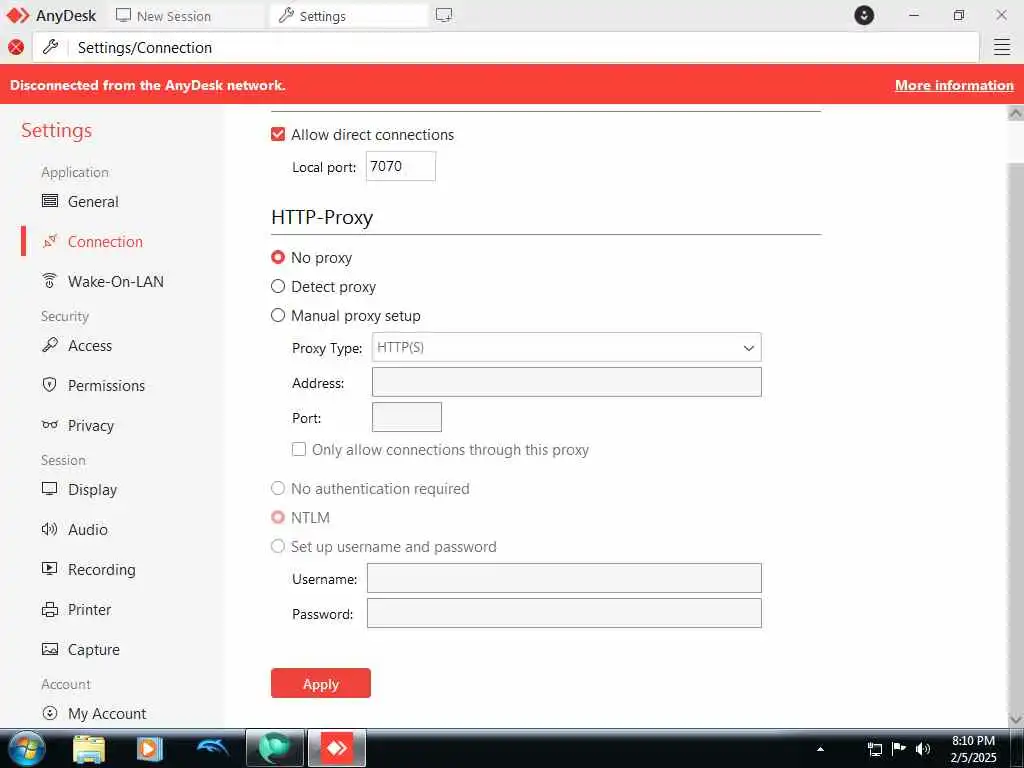Uncheck Allow direct connections

[278, 134]
